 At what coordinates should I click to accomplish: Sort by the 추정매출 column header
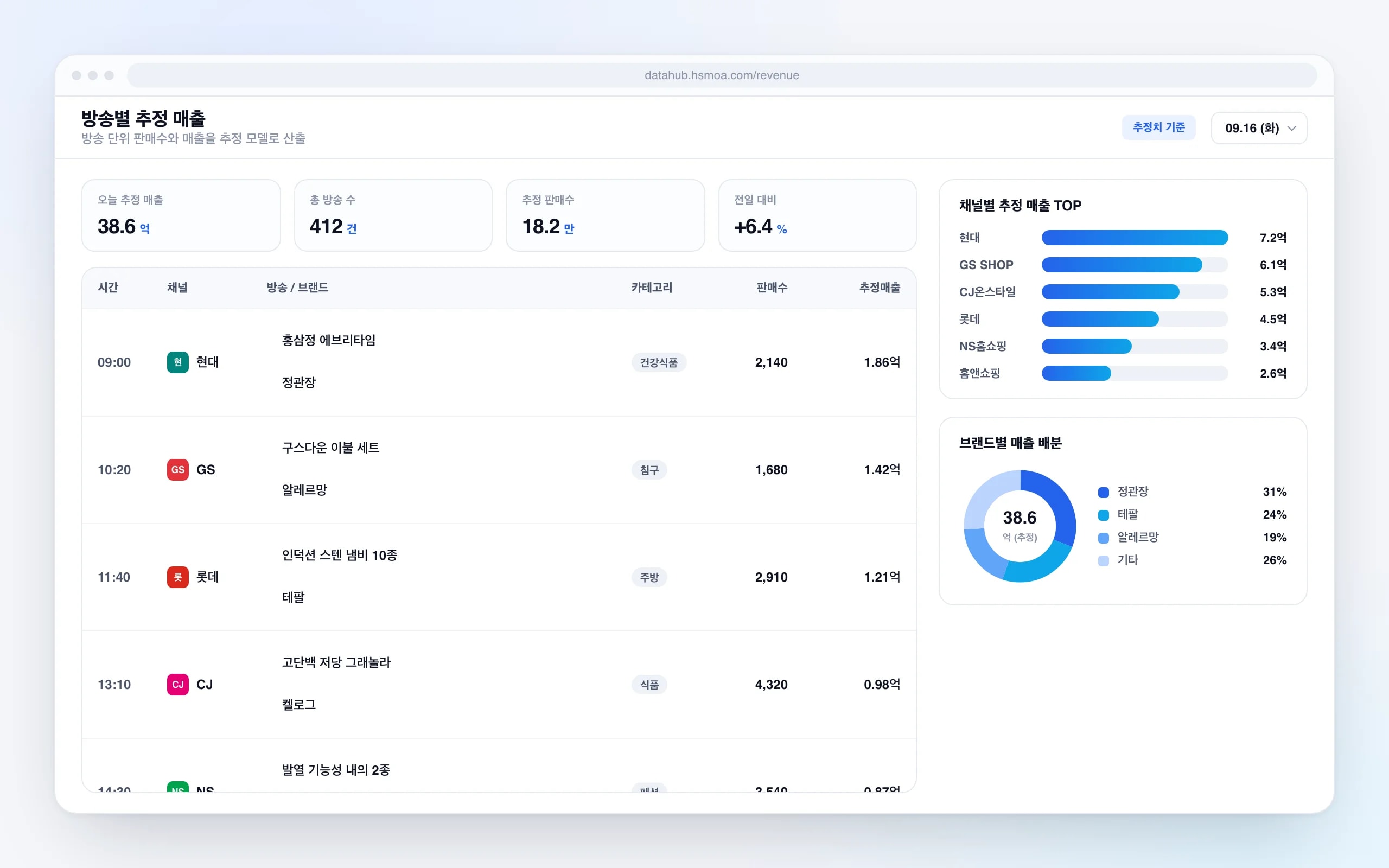[880, 288]
